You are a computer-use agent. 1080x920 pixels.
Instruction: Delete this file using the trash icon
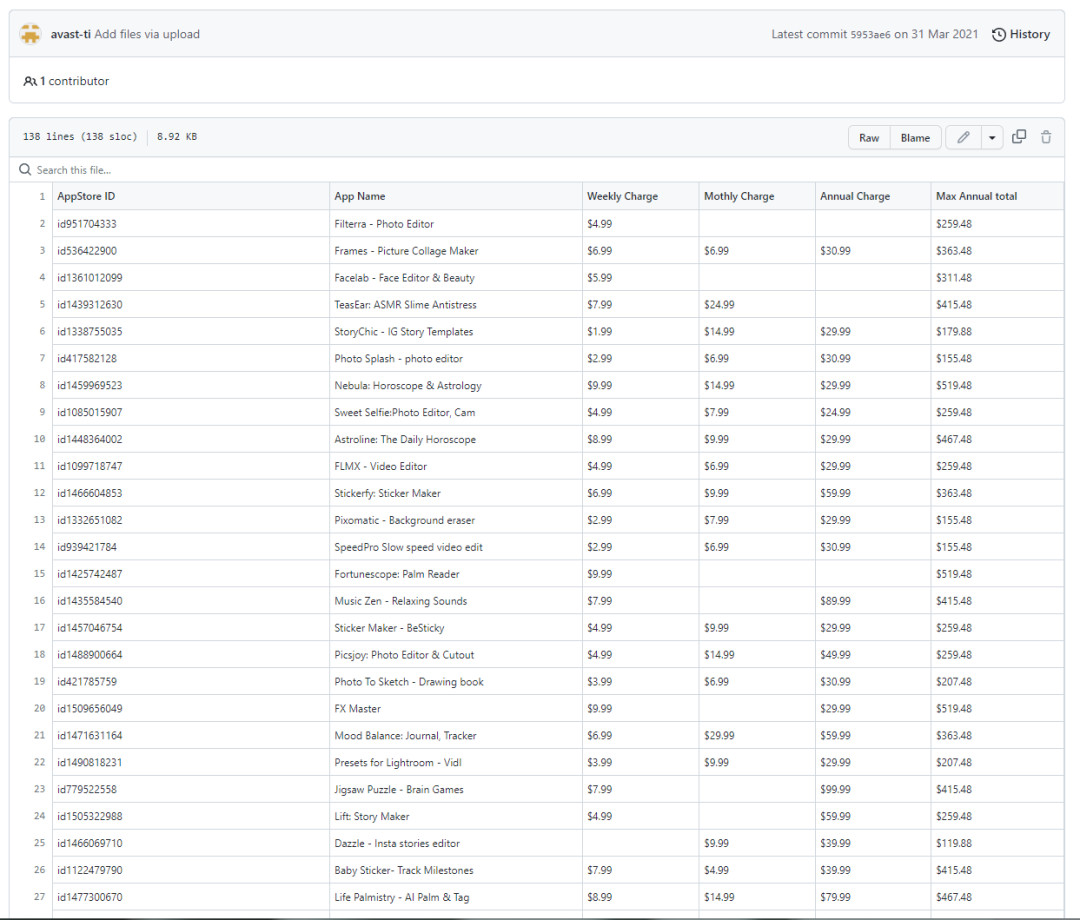pyautogui.click(x=1046, y=138)
